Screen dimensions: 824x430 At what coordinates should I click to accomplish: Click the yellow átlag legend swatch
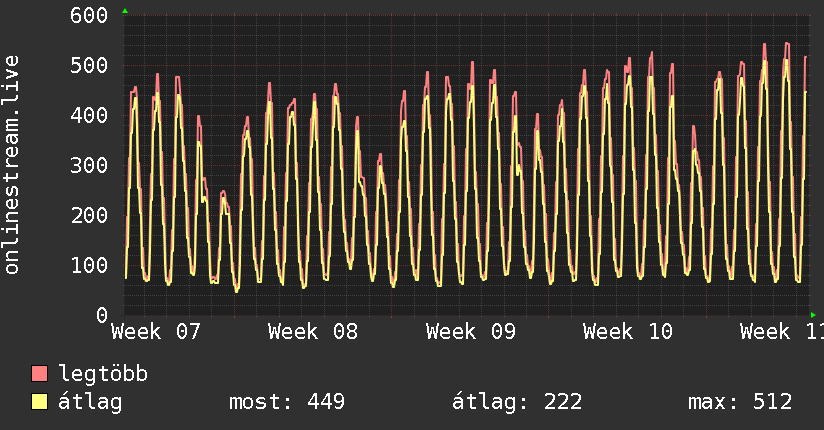39,402
